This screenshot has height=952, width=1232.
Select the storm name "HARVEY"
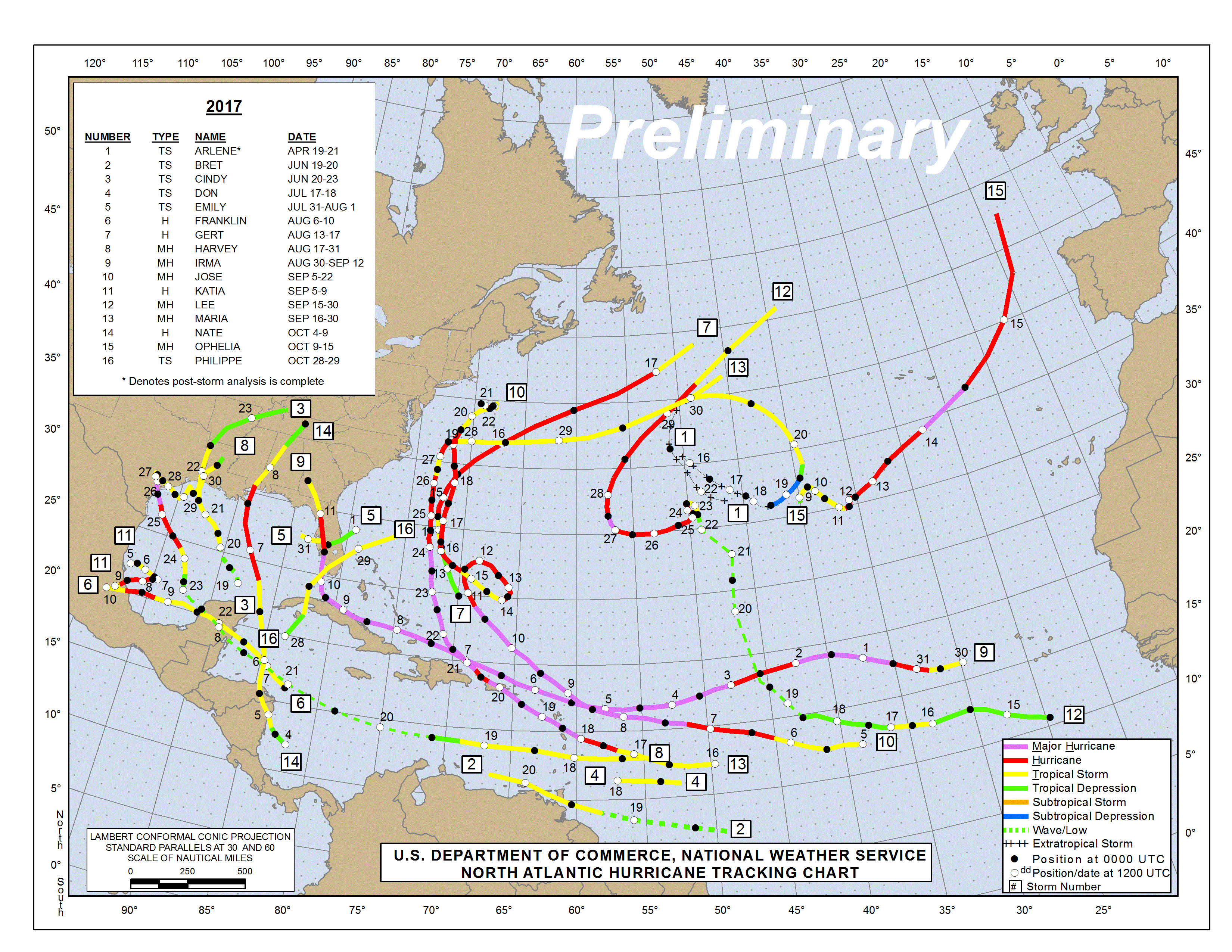coord(216,249)
